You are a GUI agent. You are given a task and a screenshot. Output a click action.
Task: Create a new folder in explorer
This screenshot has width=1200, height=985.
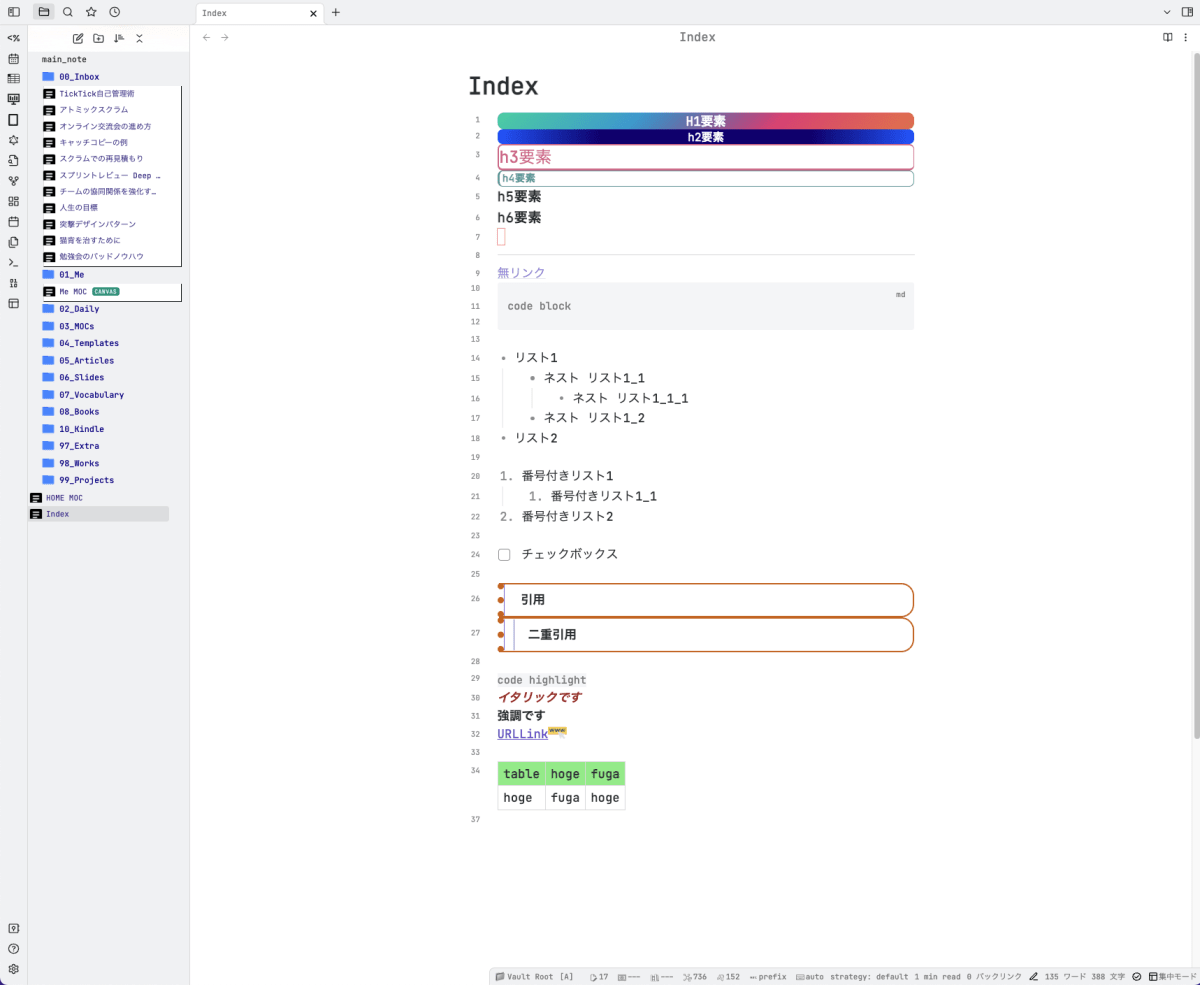(98, 38)
